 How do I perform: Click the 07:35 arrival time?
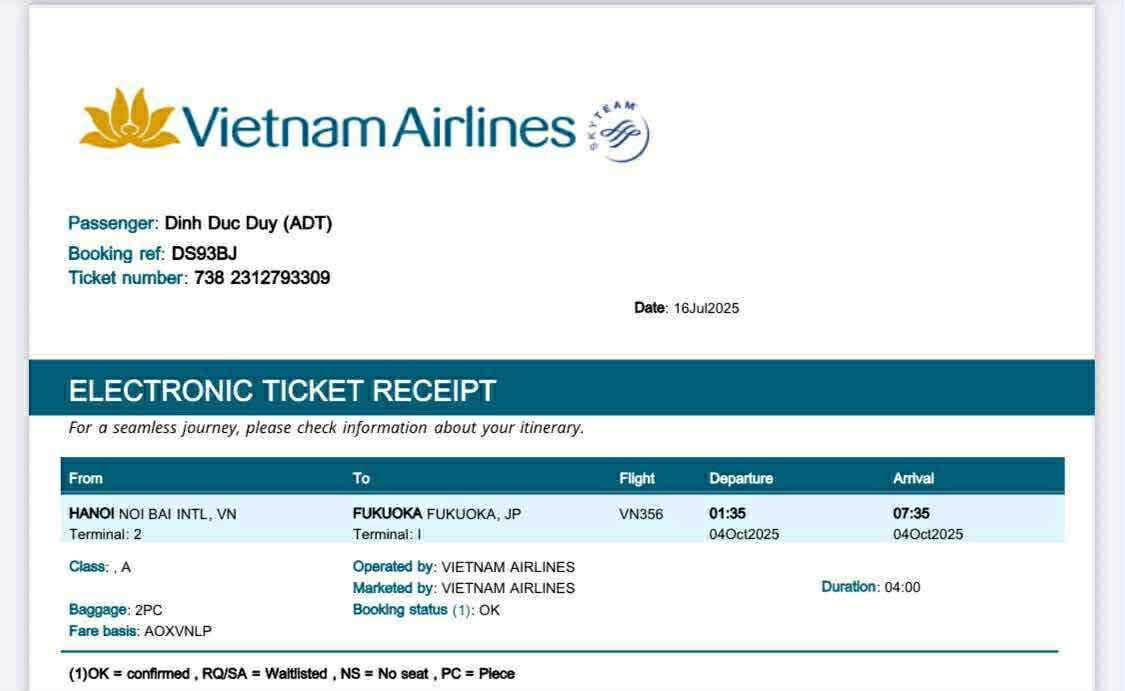pos(912,513)
